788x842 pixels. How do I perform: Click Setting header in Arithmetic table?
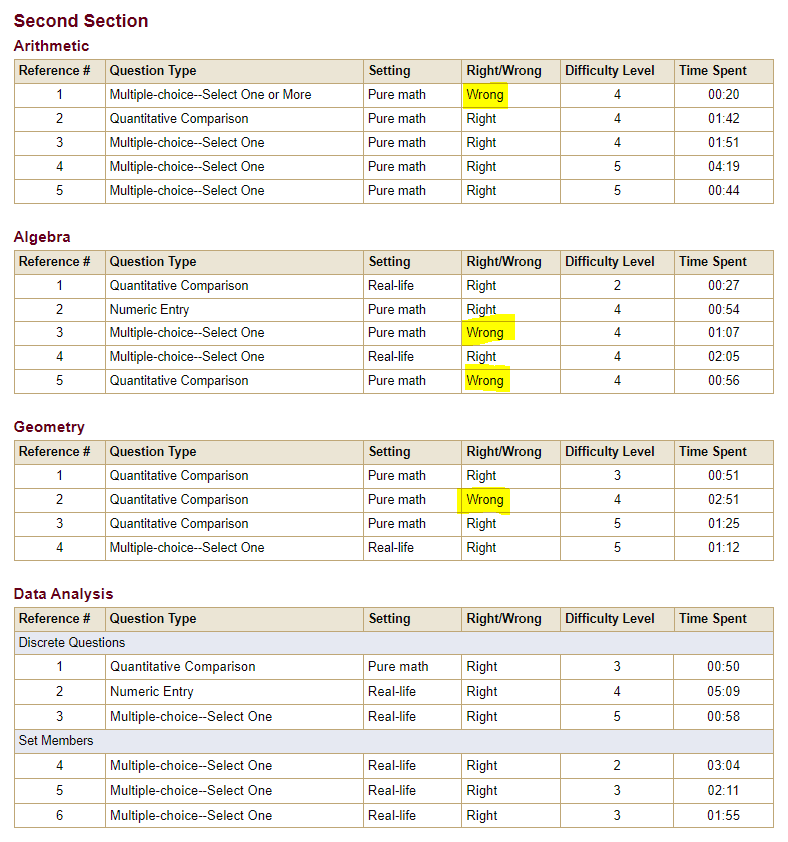(389, 71)
